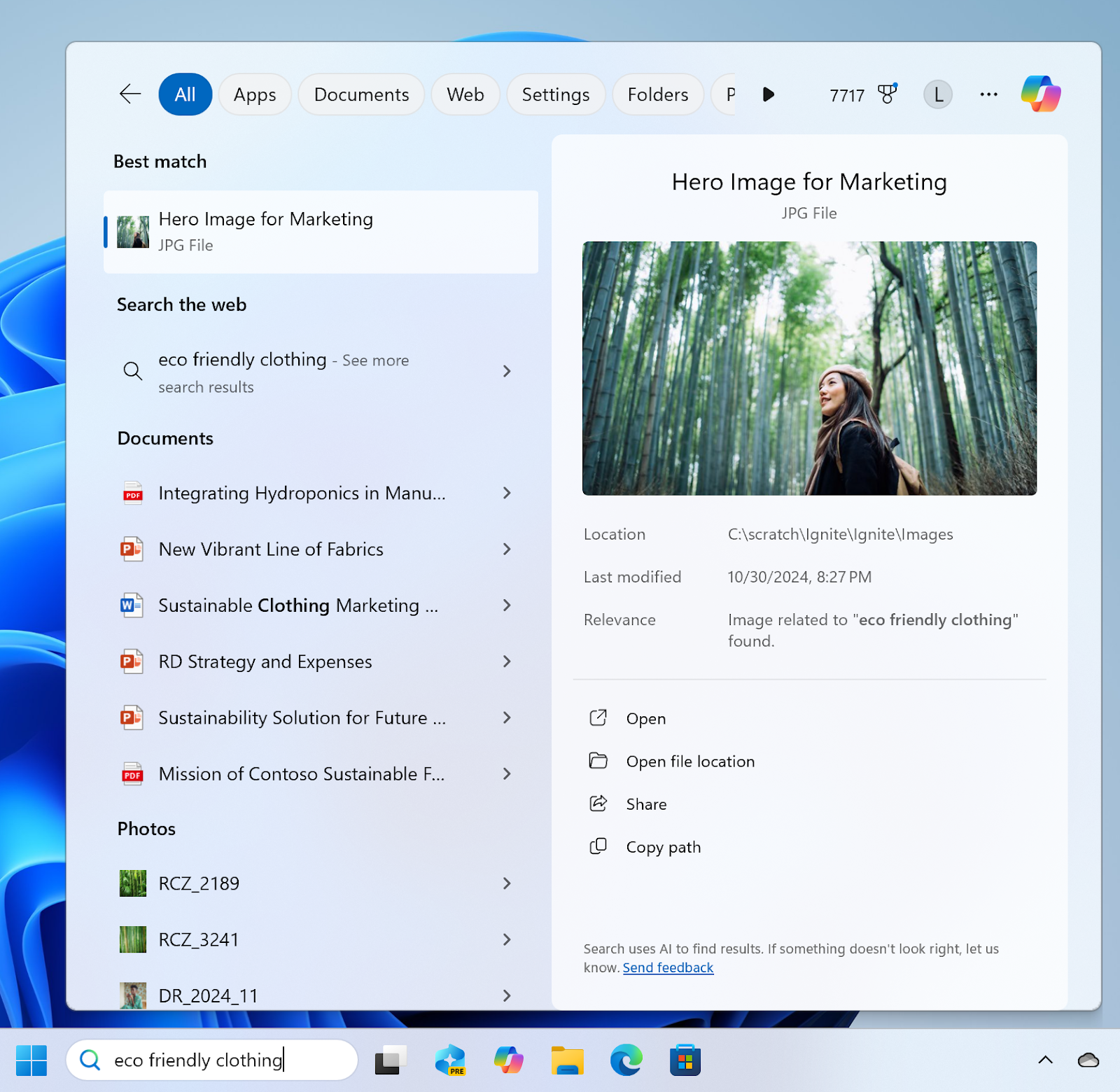Image resolution: width=1120 pixels, height=1092 pixels.
Task: Show hidden icons in system tray
Action: [1045, 1060]
